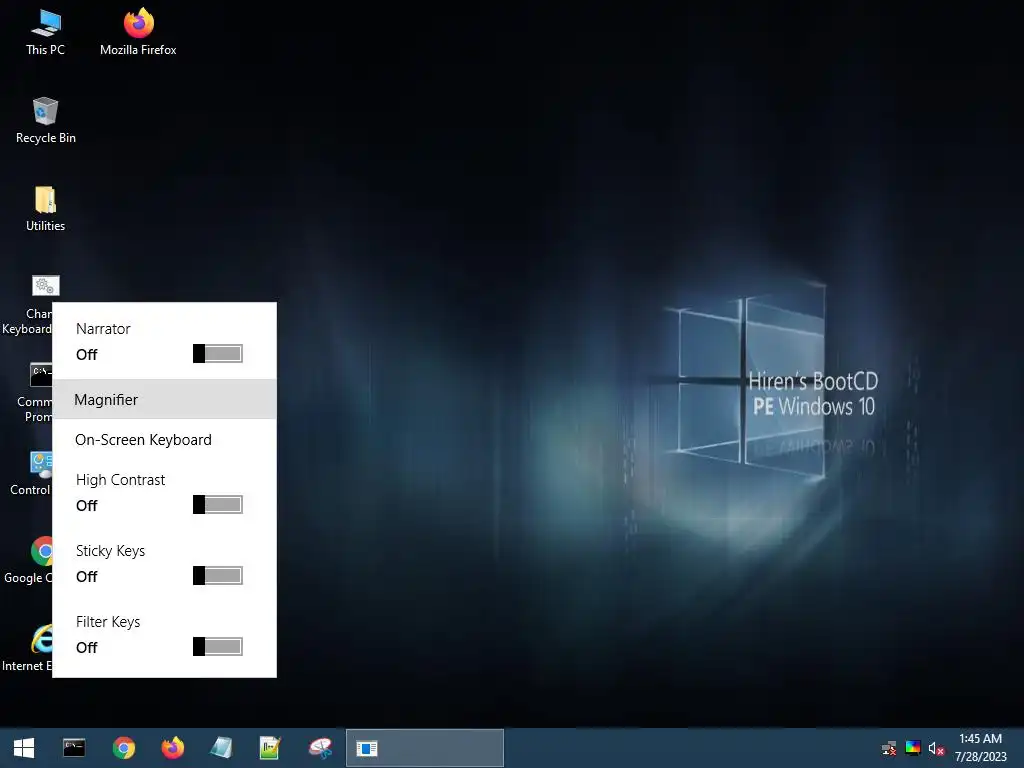Open the colorful display tray icon
1024x768 pixels.
913,748
